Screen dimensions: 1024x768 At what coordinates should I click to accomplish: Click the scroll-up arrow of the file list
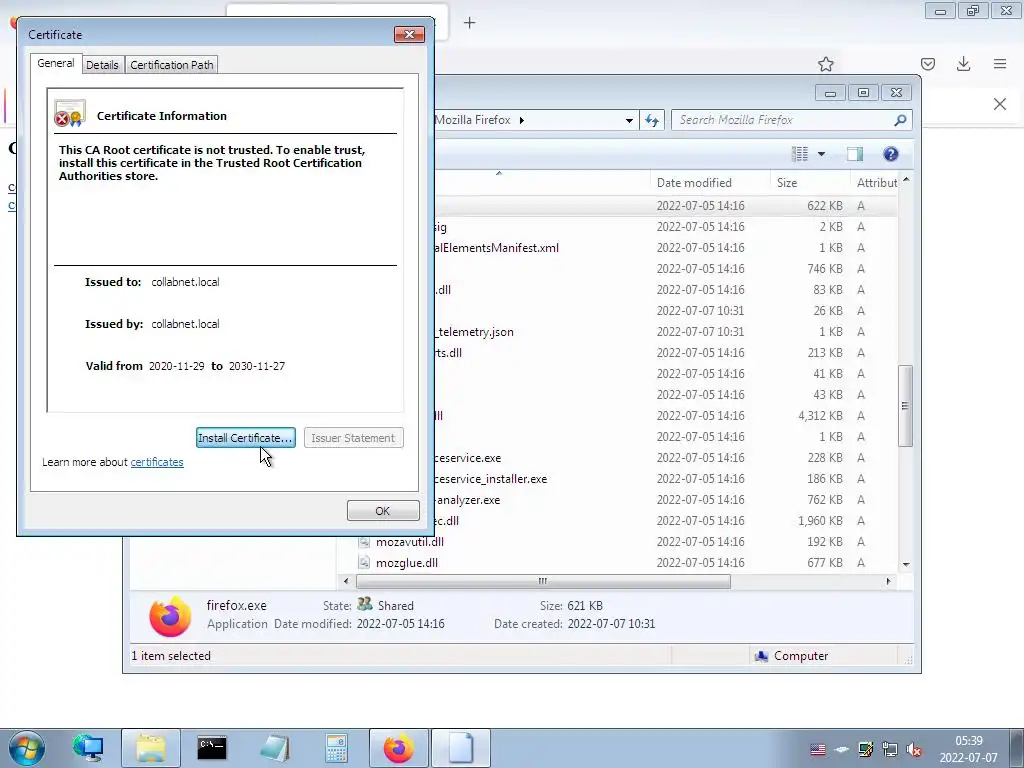[906, 180]
